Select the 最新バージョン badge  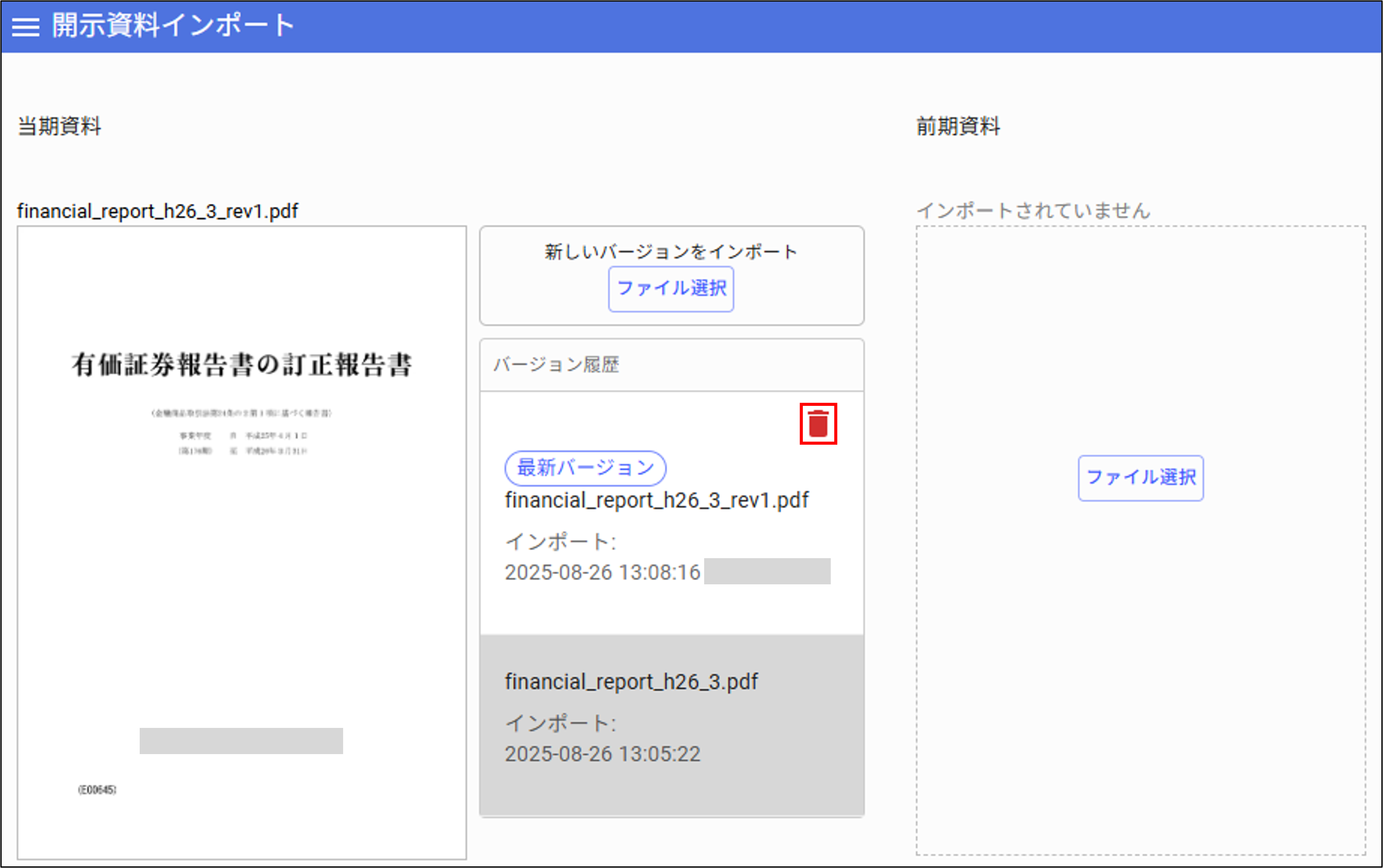click(x=585, y=468)
